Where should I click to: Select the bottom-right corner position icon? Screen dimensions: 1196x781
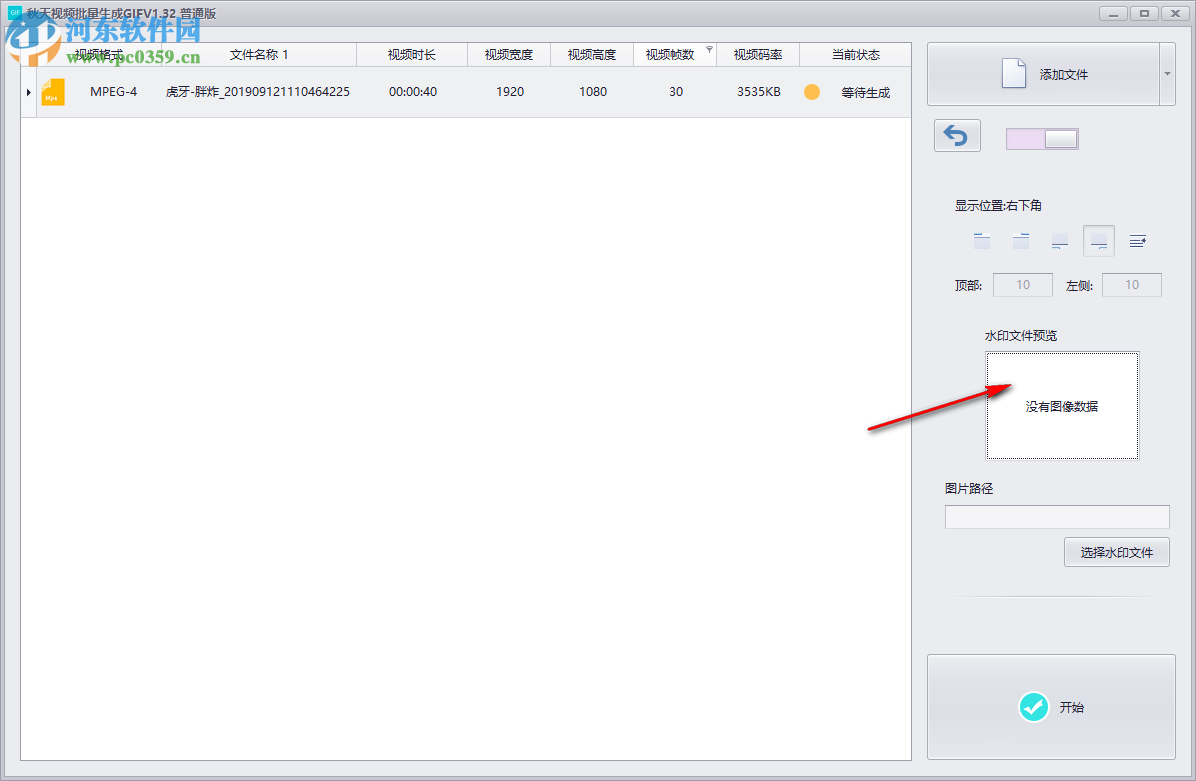pyautogui.click(x=1098, y=241)
